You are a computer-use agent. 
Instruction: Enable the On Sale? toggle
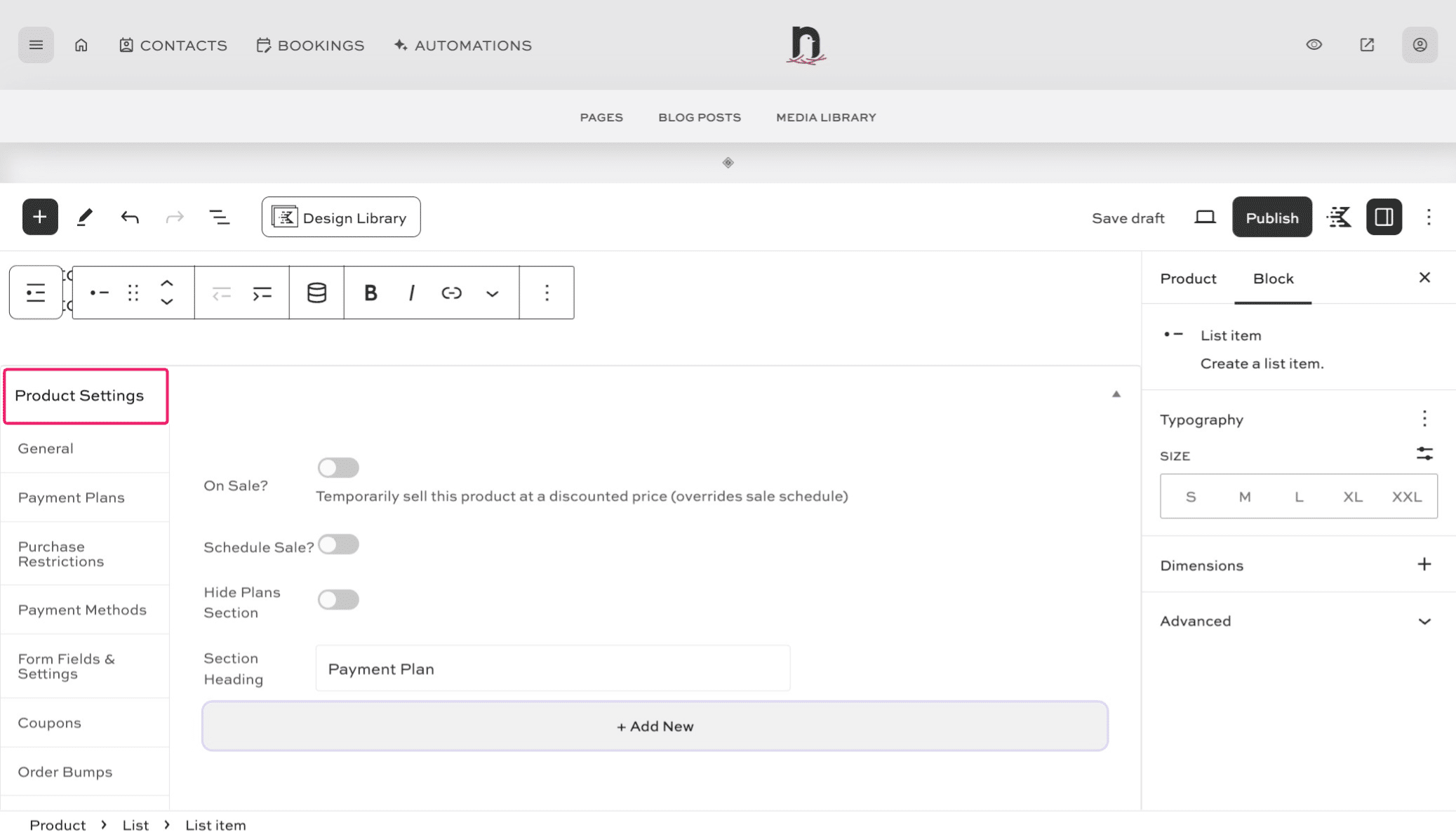click(x=338, y=467)
